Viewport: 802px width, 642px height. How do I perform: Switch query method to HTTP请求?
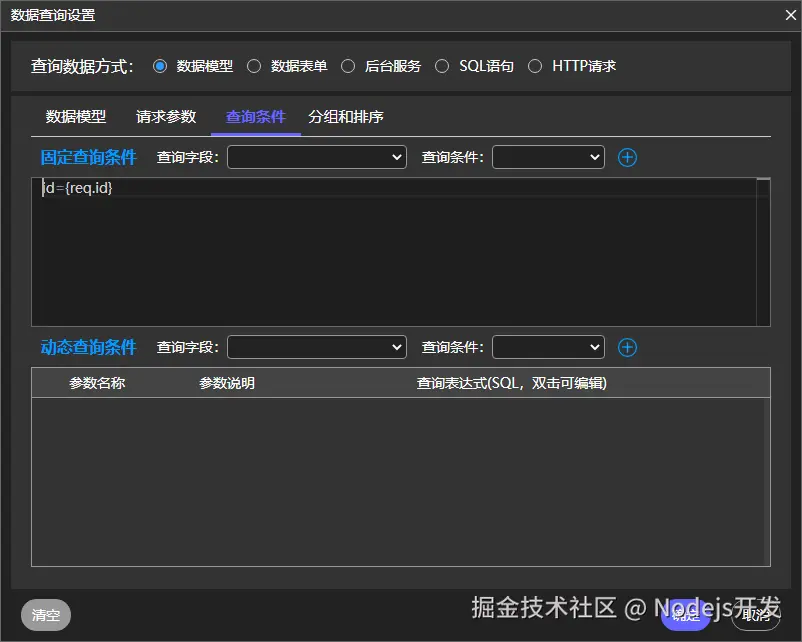535,66
